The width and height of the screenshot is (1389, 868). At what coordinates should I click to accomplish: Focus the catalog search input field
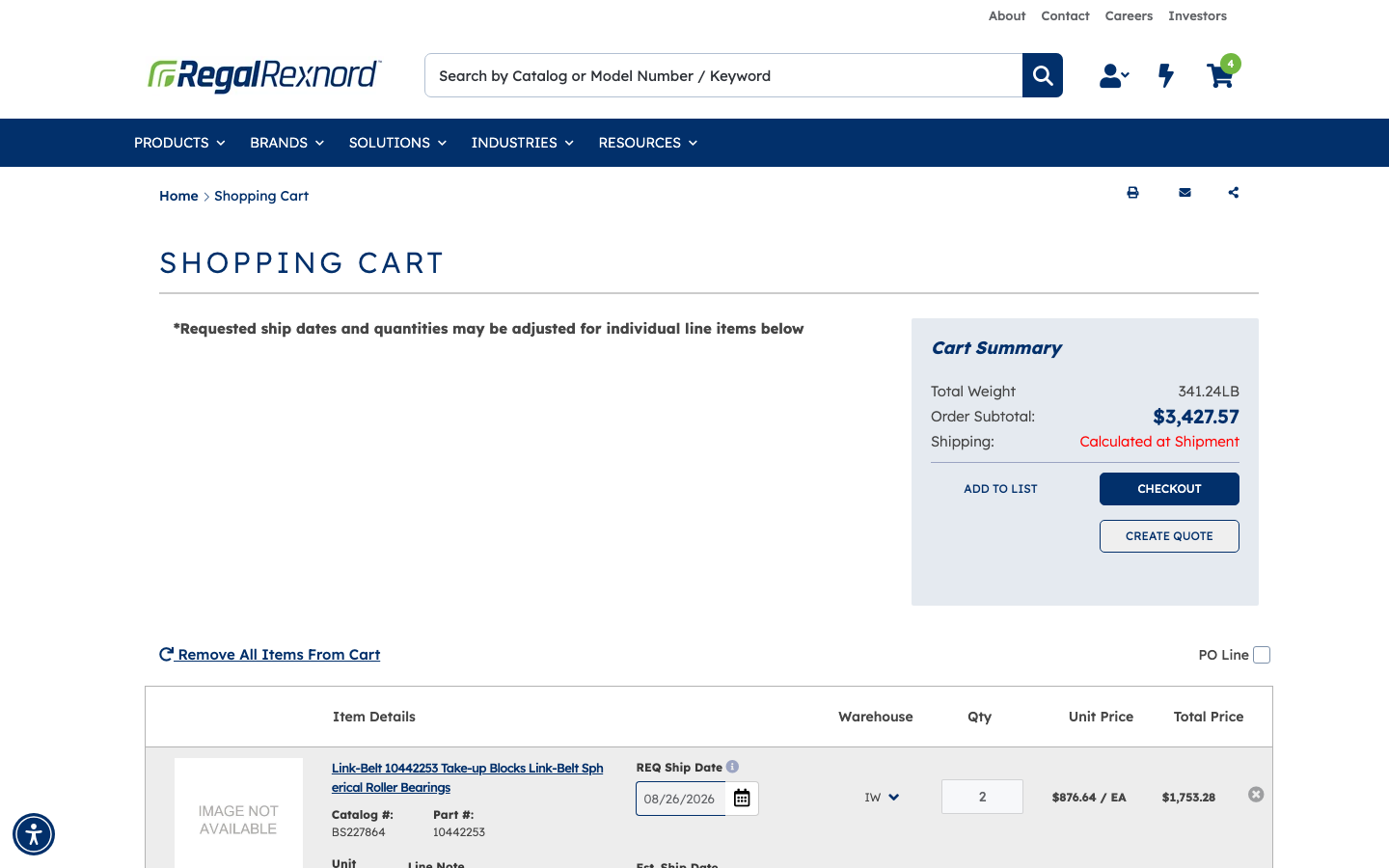pyautogui.click(x=723, y=75)
